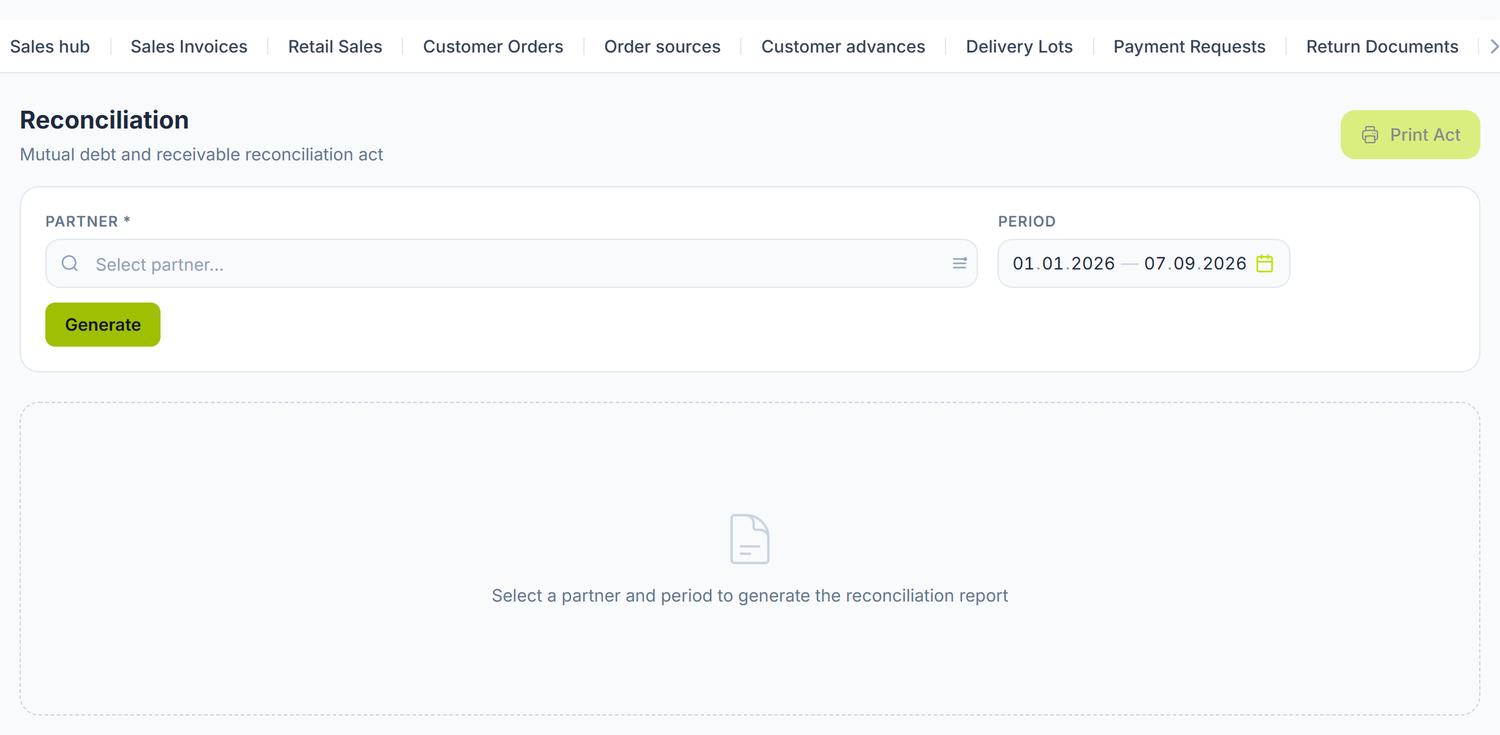The image size is (1500, 735).
Task: Open the partner list filter icon
Action: point(960,264)
